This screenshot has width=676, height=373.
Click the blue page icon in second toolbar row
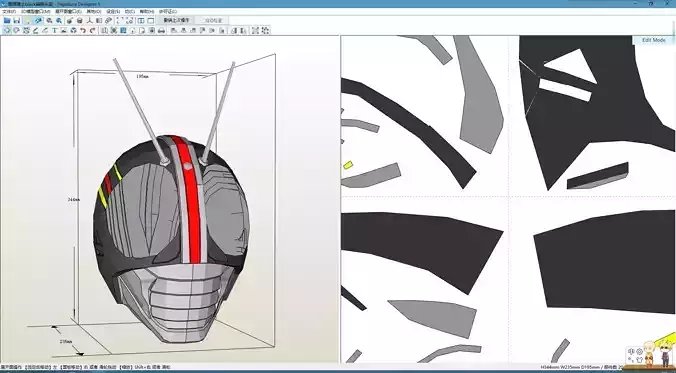click(123, 31)
